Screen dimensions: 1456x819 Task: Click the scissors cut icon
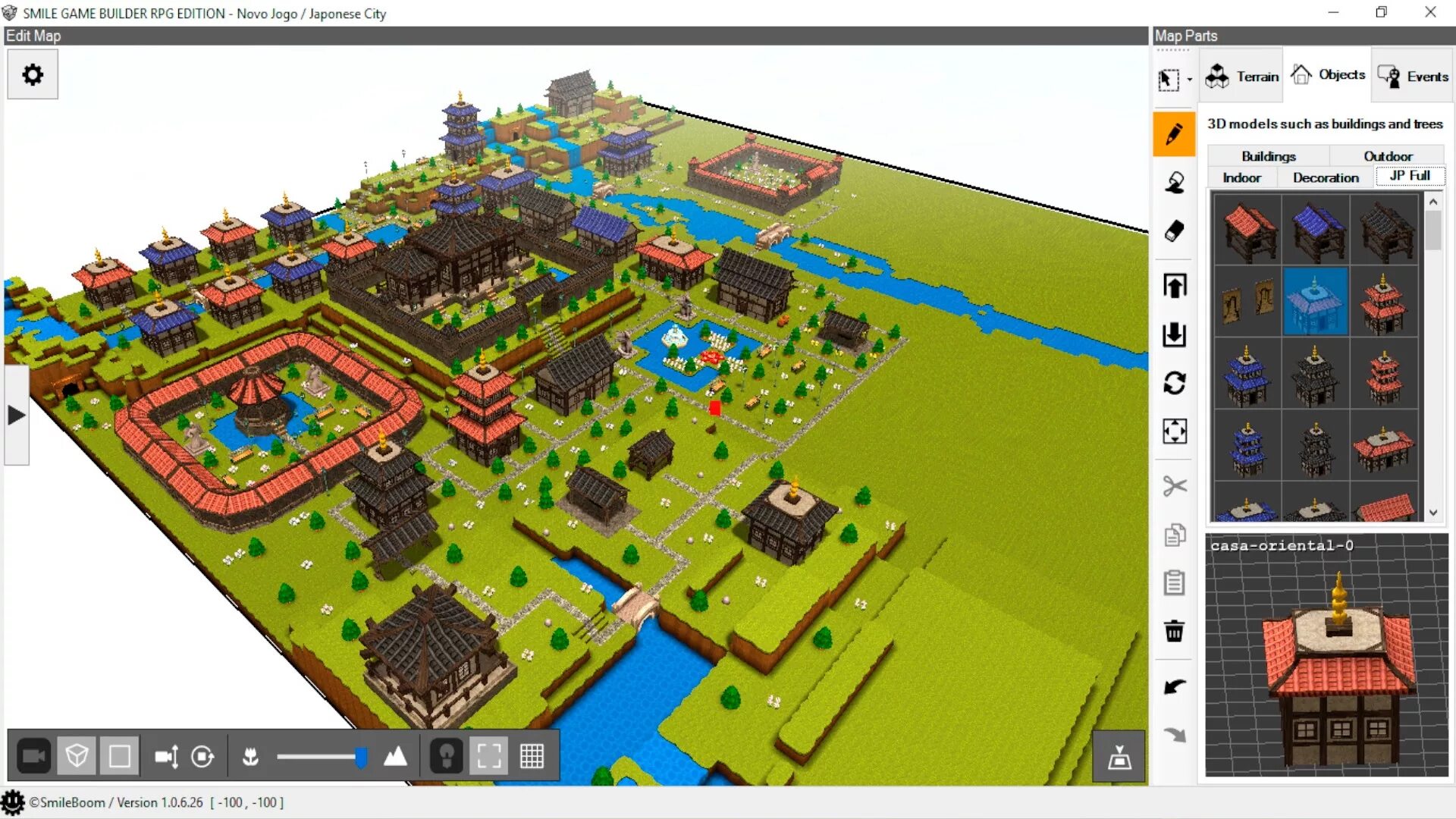[1174, 485]
